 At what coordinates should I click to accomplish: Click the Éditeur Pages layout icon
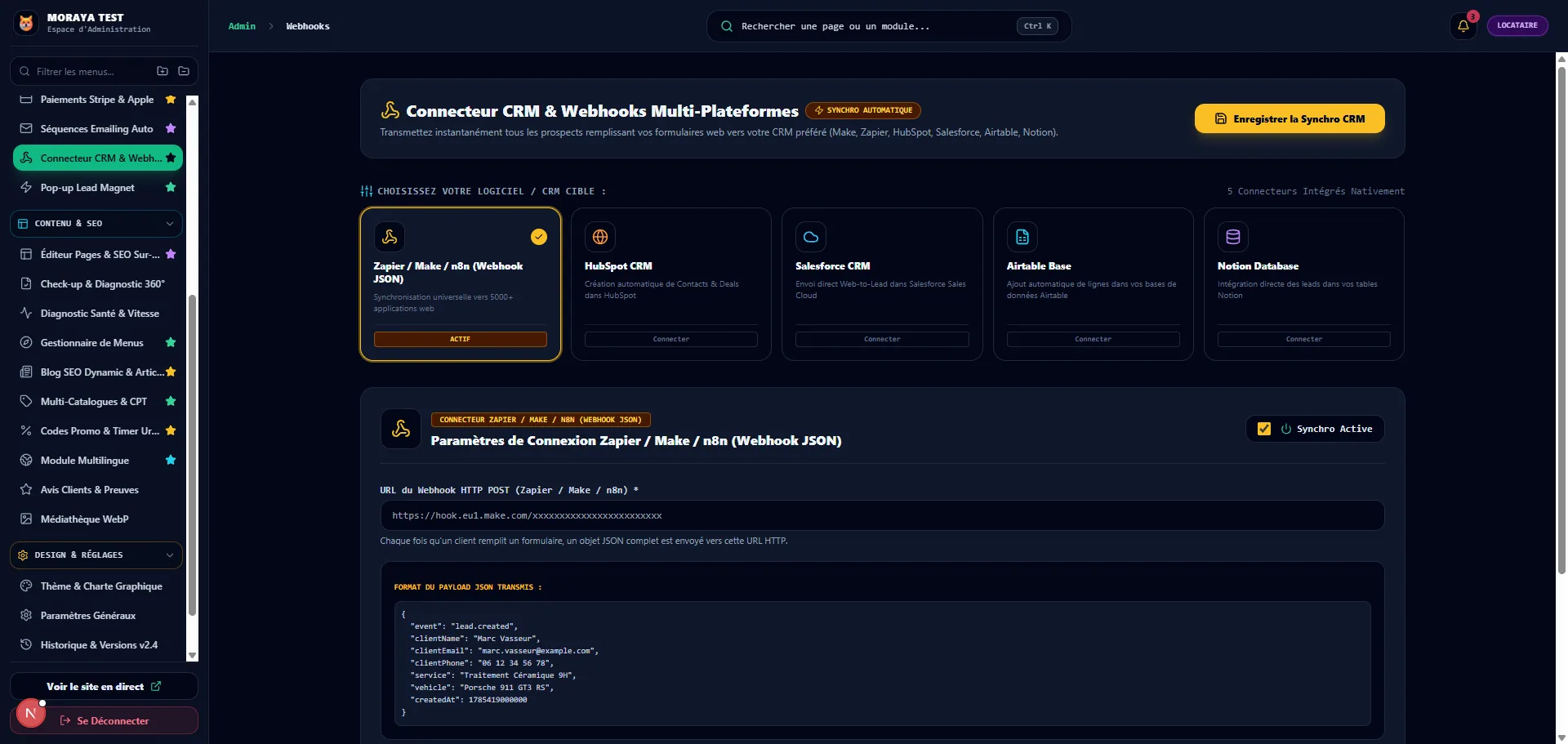point(26,255)
